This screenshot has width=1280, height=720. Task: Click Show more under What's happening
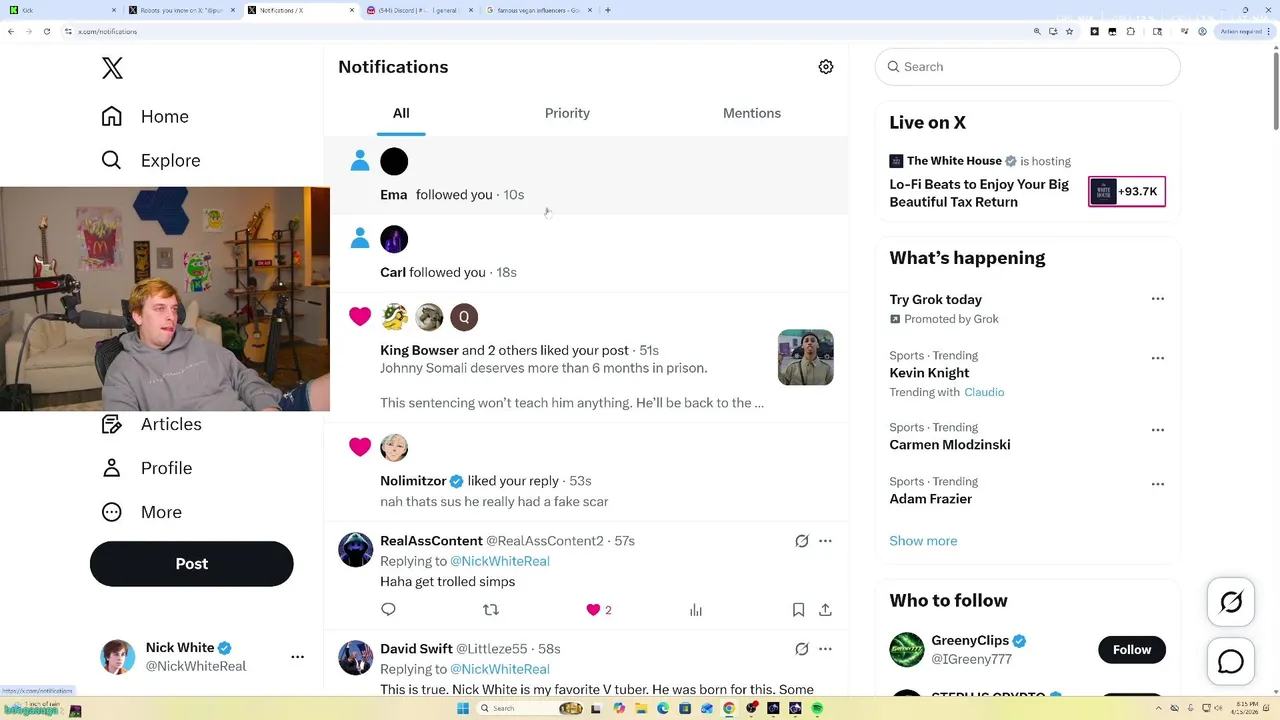pyautogui.click(x=923, y=541)
